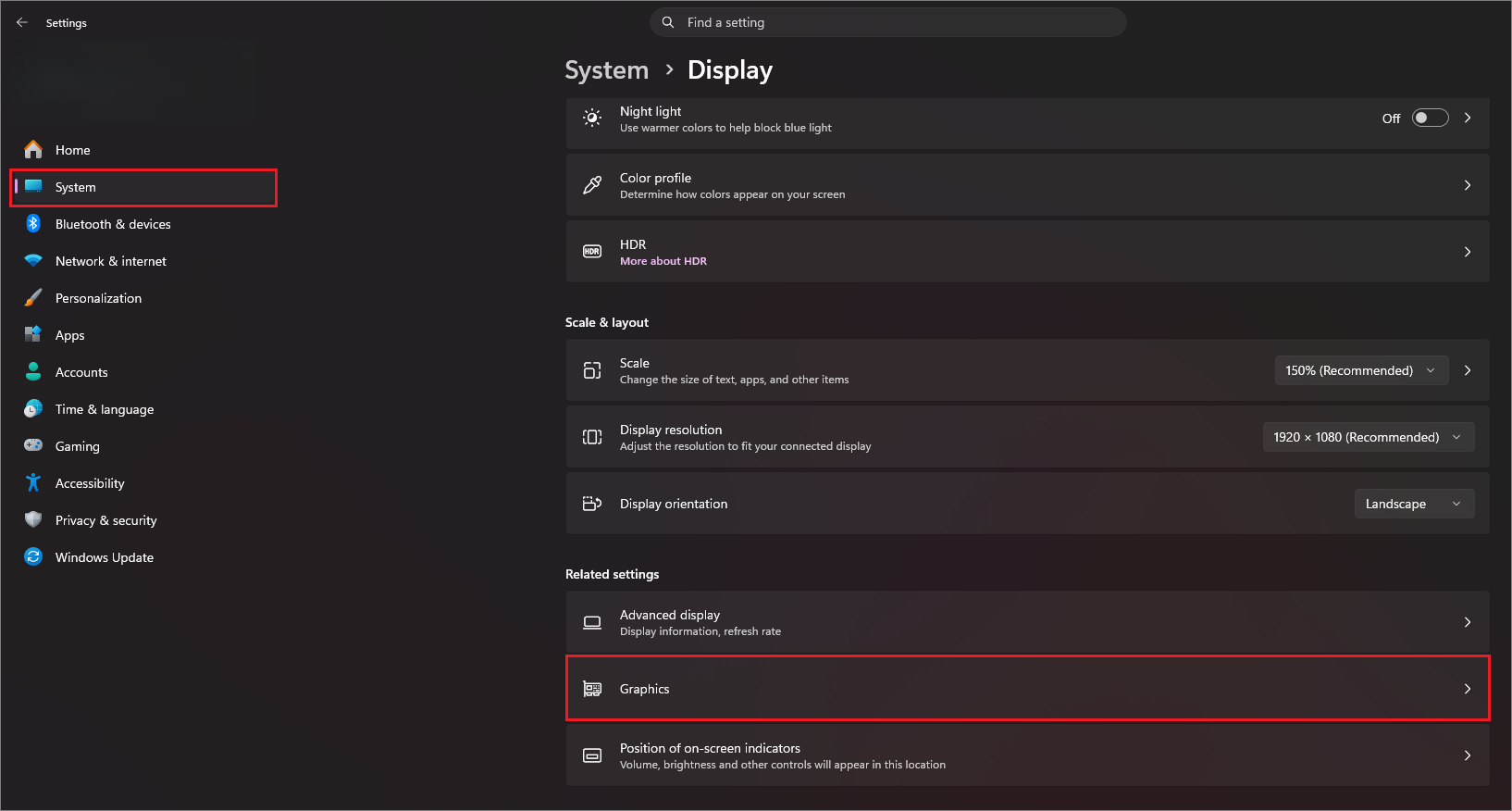Click the Accessibility figure icon
Viewport: 1512px width, 811px height.
coord(33,482)
